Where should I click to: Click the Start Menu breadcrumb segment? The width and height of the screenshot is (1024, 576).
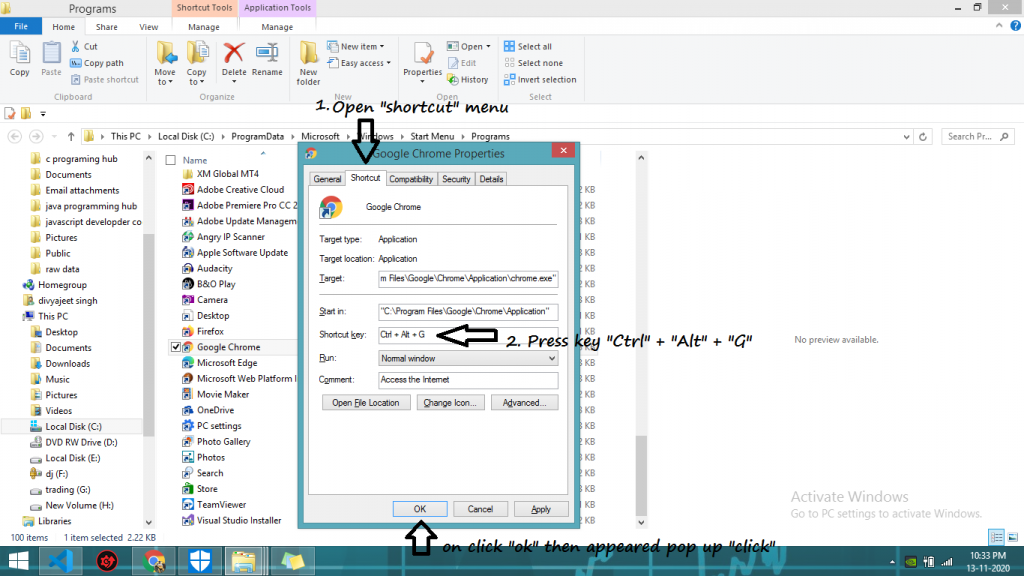[x=432, y=136]
